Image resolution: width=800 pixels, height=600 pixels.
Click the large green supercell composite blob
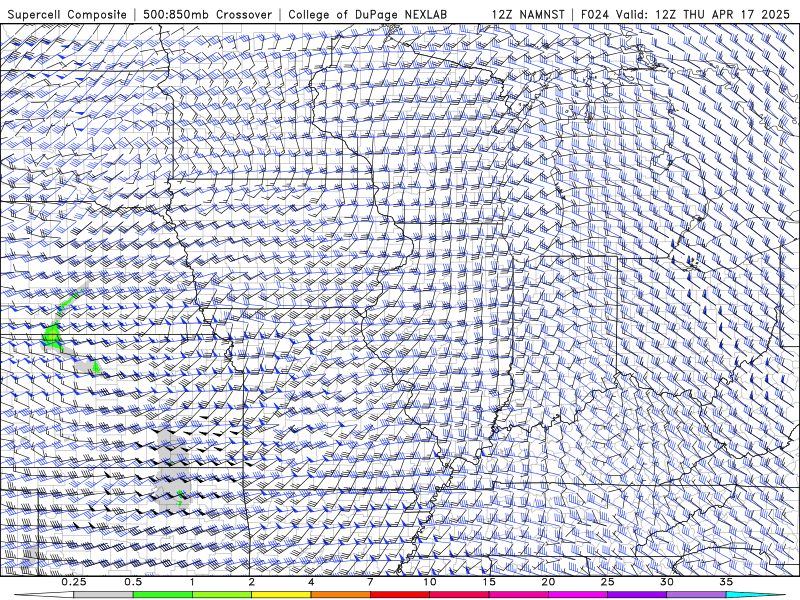pyautogui.click(x=52, y=335)
